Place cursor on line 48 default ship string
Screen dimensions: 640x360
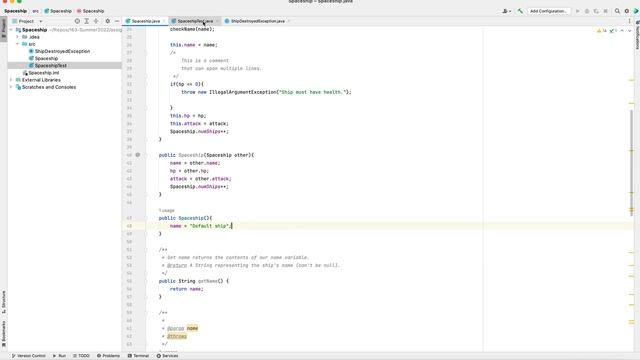pos(210,226)
